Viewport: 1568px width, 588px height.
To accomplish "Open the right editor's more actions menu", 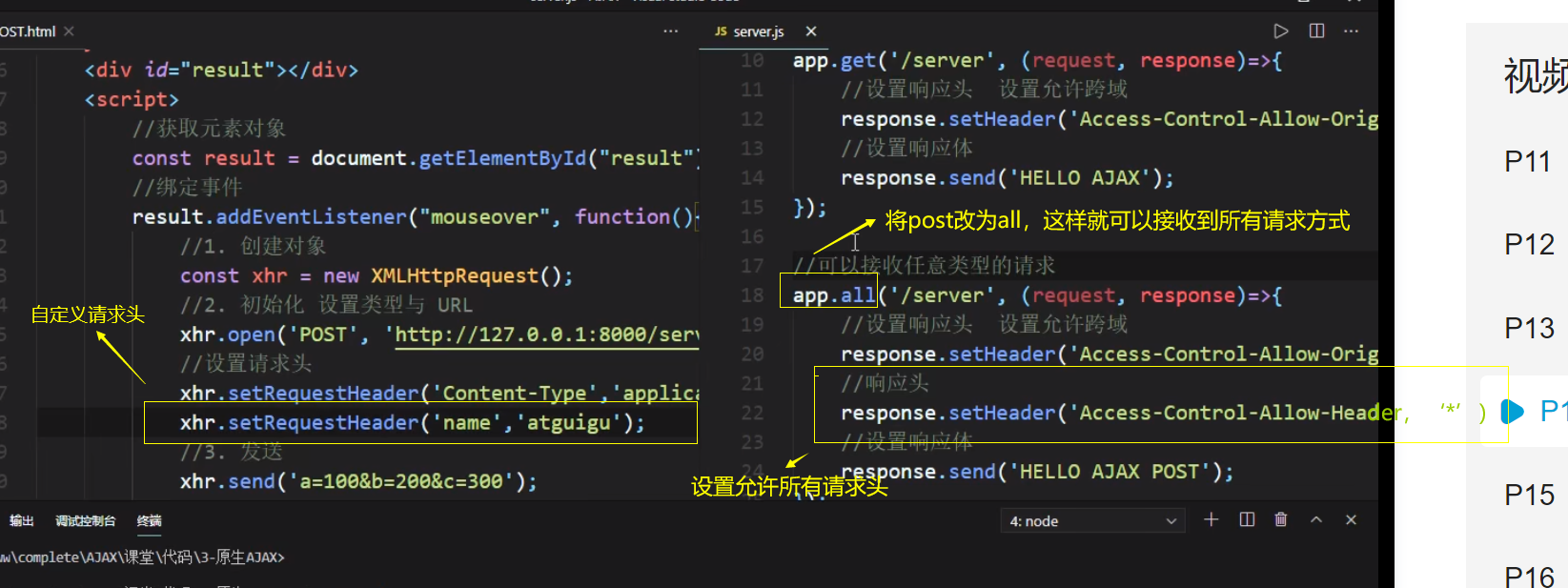I will click(1351, 31).
